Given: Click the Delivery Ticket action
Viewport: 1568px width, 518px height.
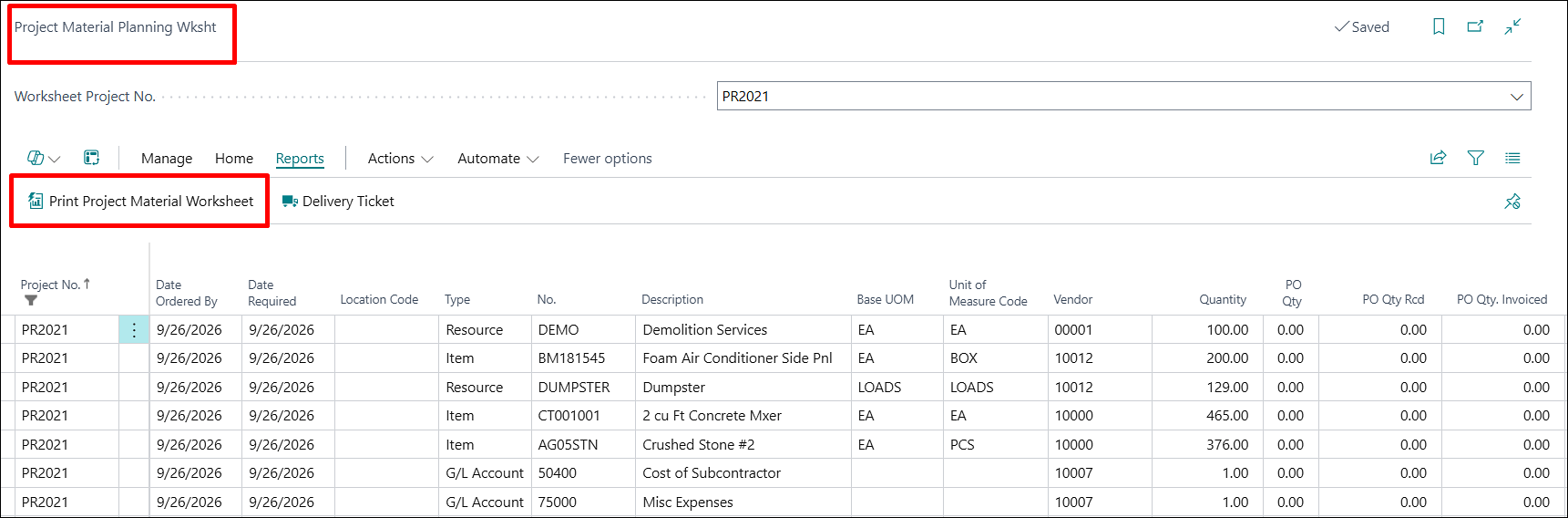Looking at the screenshot, I should (338, 202).
